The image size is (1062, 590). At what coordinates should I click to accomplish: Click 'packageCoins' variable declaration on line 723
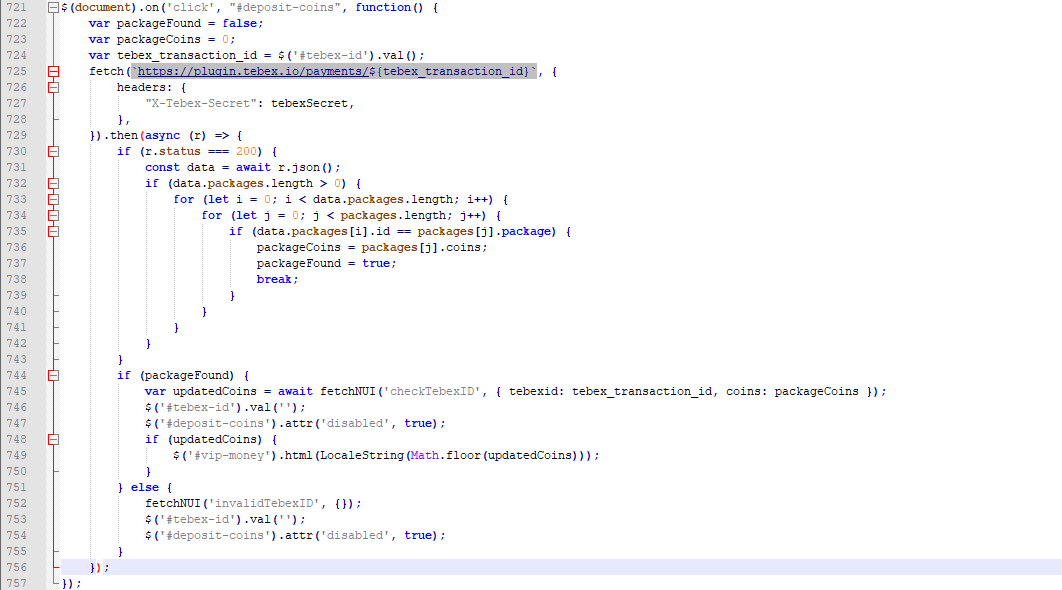[158, 39]
